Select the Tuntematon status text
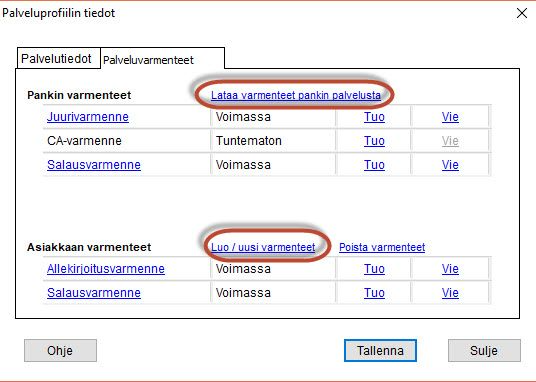The height and width of the screenshot is (382, 536). pos(249,141)
